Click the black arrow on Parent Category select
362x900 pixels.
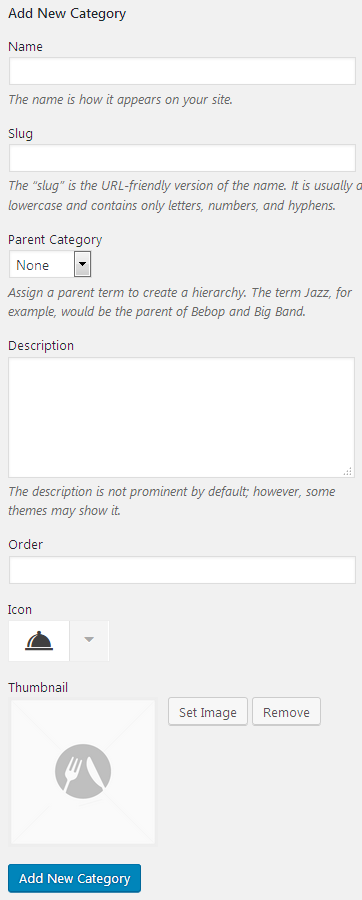pos(83,265)
